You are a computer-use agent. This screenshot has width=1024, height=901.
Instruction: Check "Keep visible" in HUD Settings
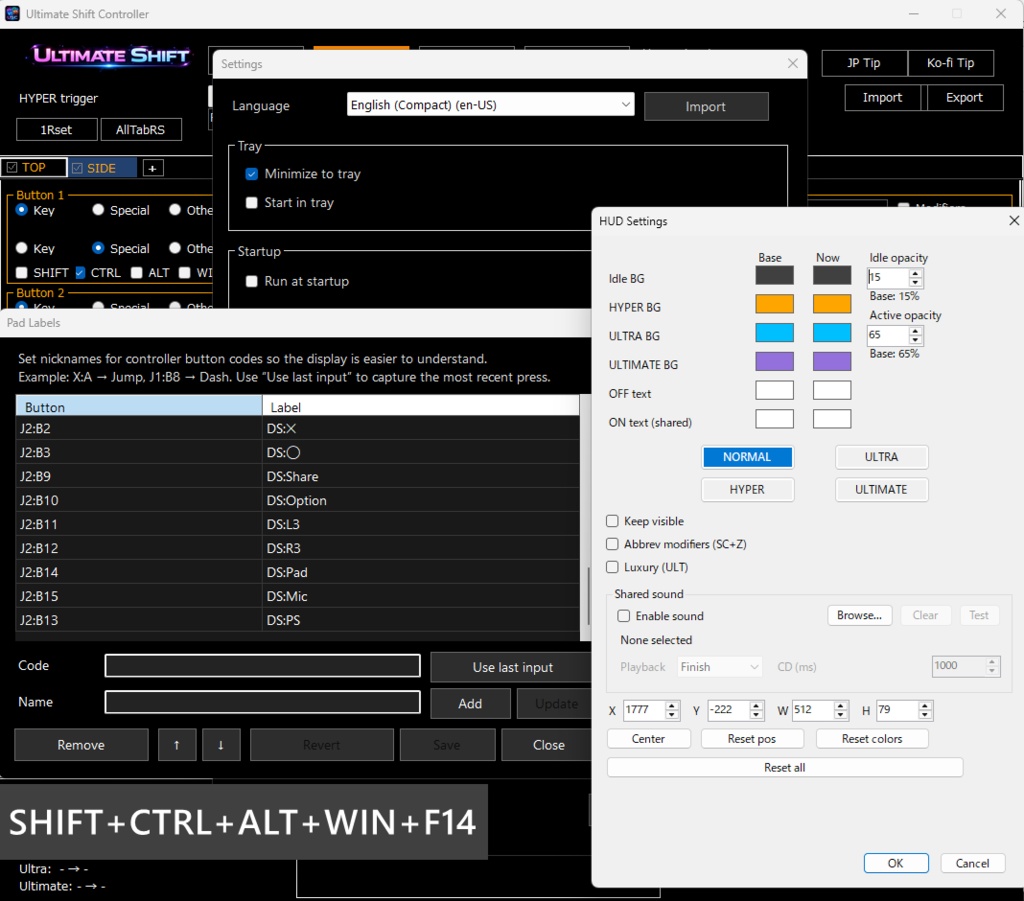(613, 521)
